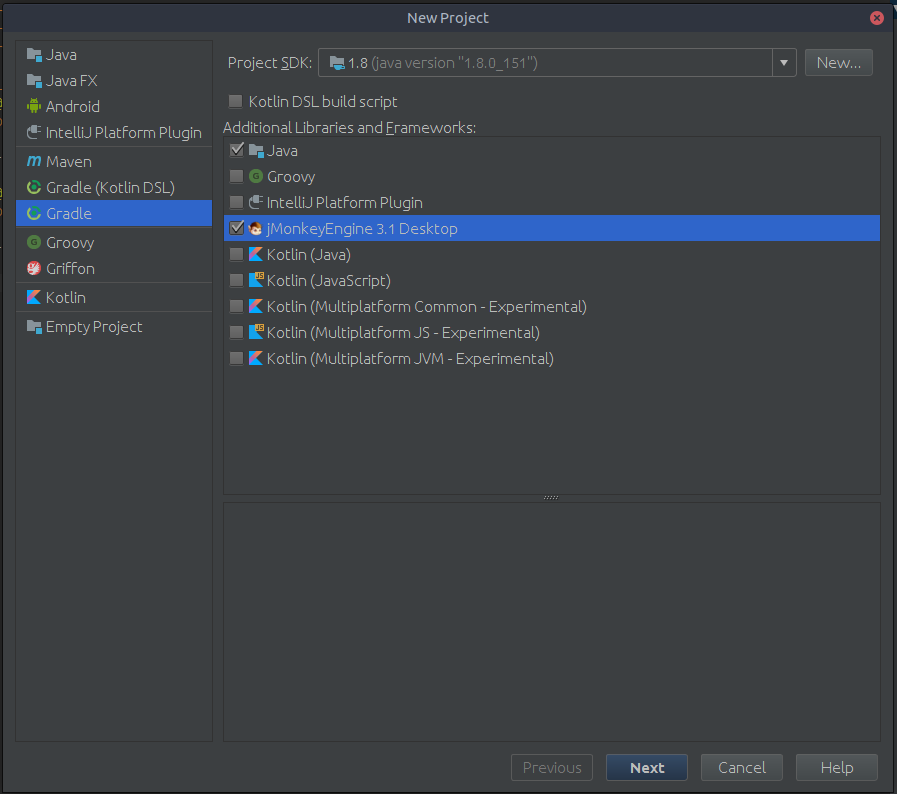Screen dimensions: 897x794
Task: Click the SDK folder icon in combo box
Action: pos(338,63)
